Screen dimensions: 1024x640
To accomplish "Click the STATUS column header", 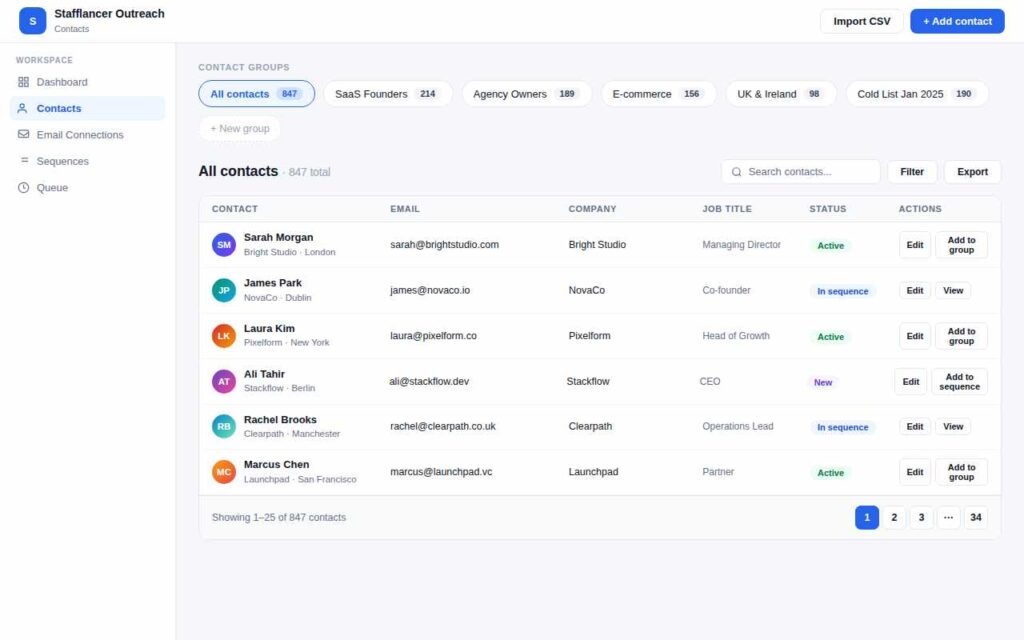I will click(827, 209).
